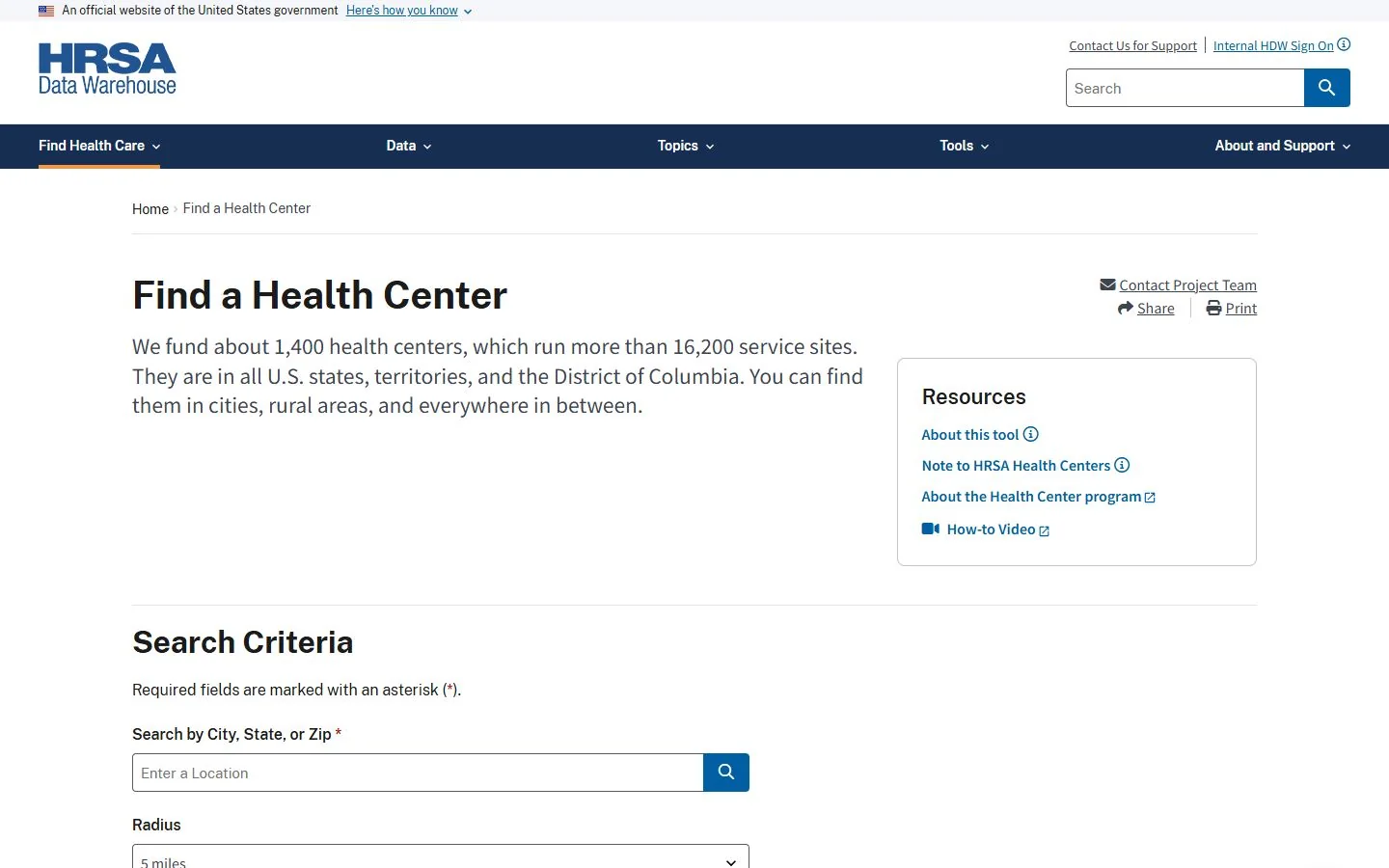
Task: Click the "Find a Health Center" breadcrumb text
Action: 247,208
